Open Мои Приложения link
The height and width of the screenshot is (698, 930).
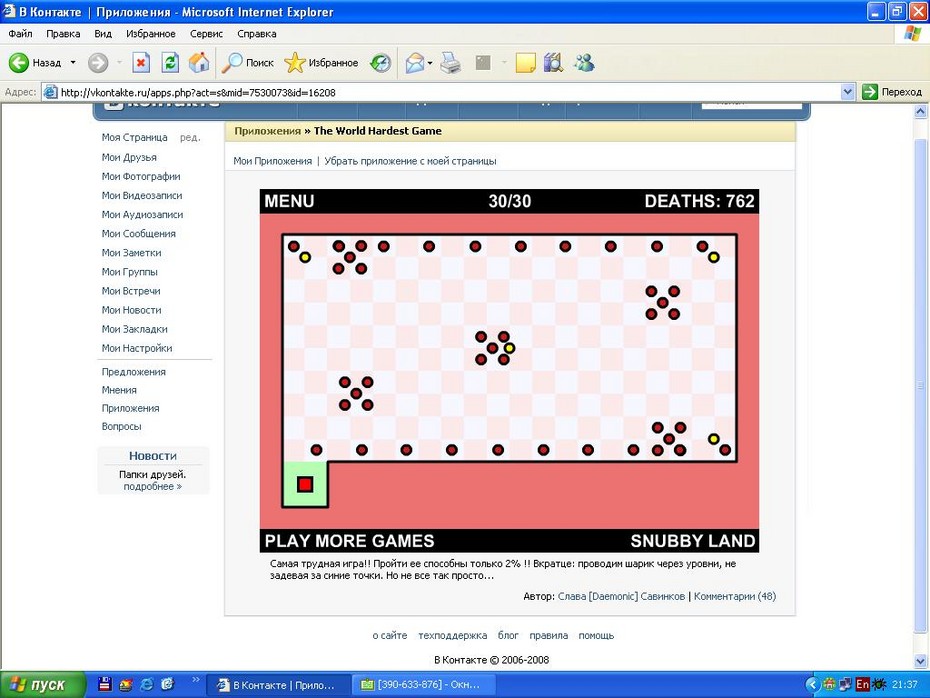272,161
